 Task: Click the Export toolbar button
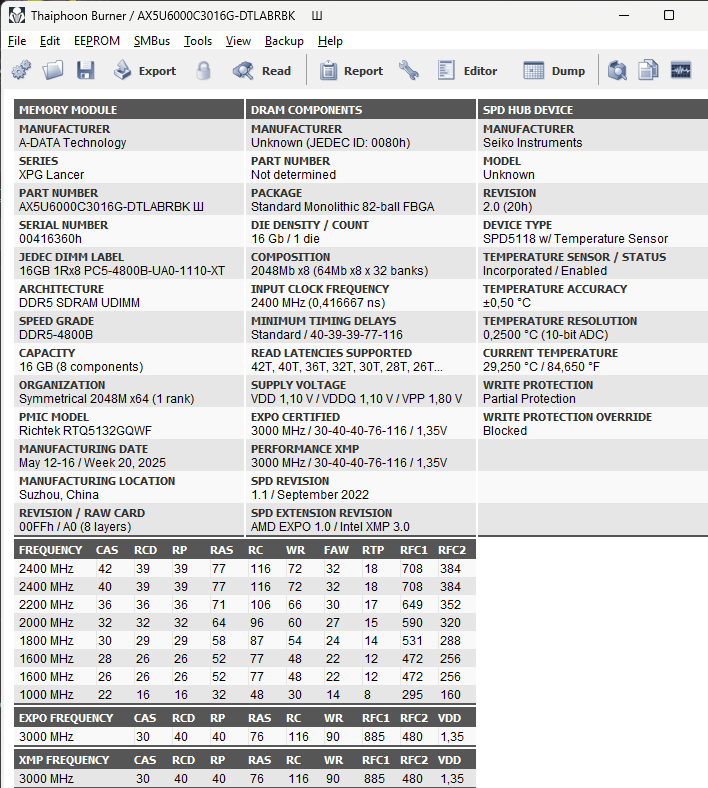coord(145,70)
